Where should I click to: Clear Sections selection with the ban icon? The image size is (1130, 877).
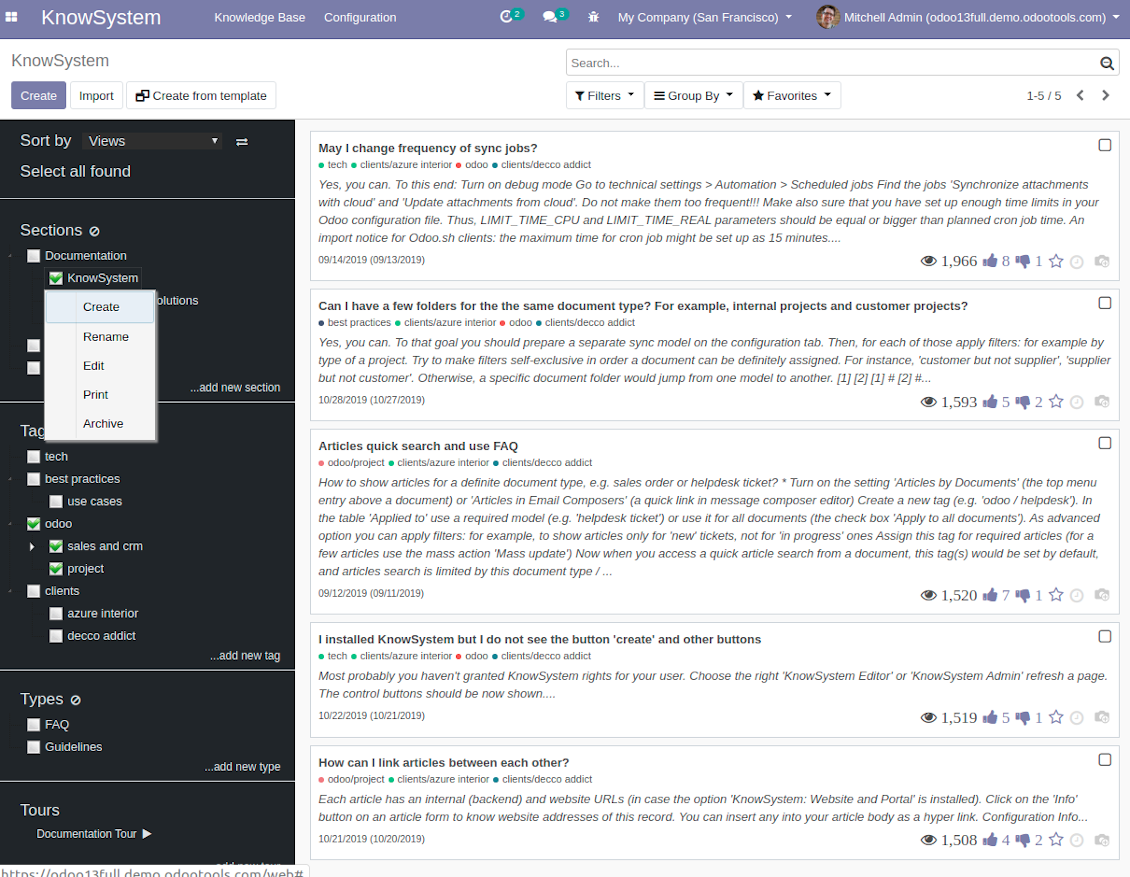94,231
